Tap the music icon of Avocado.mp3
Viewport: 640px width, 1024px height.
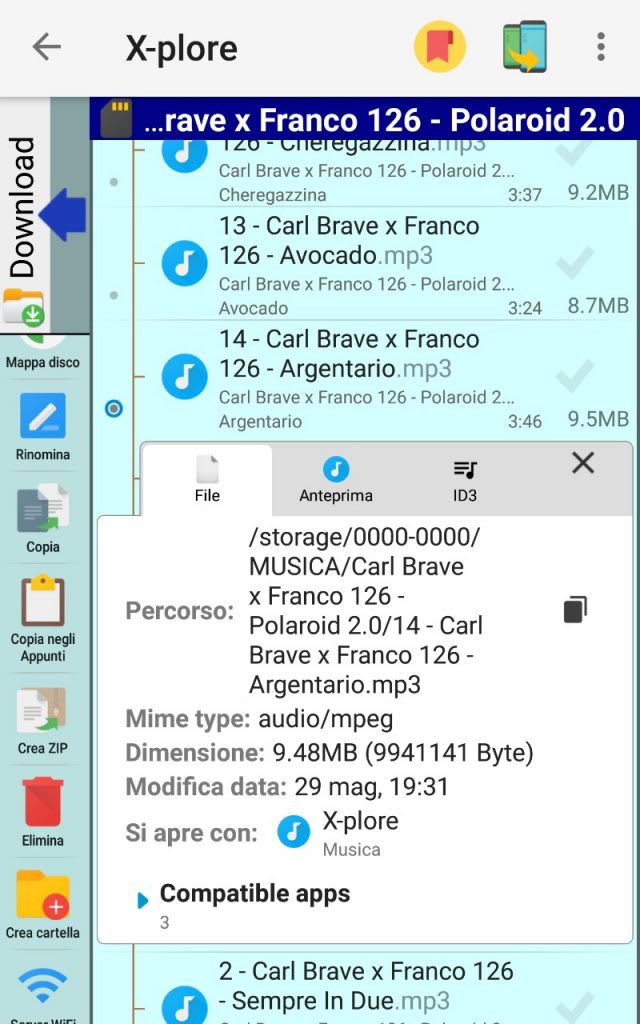point(184,264)
